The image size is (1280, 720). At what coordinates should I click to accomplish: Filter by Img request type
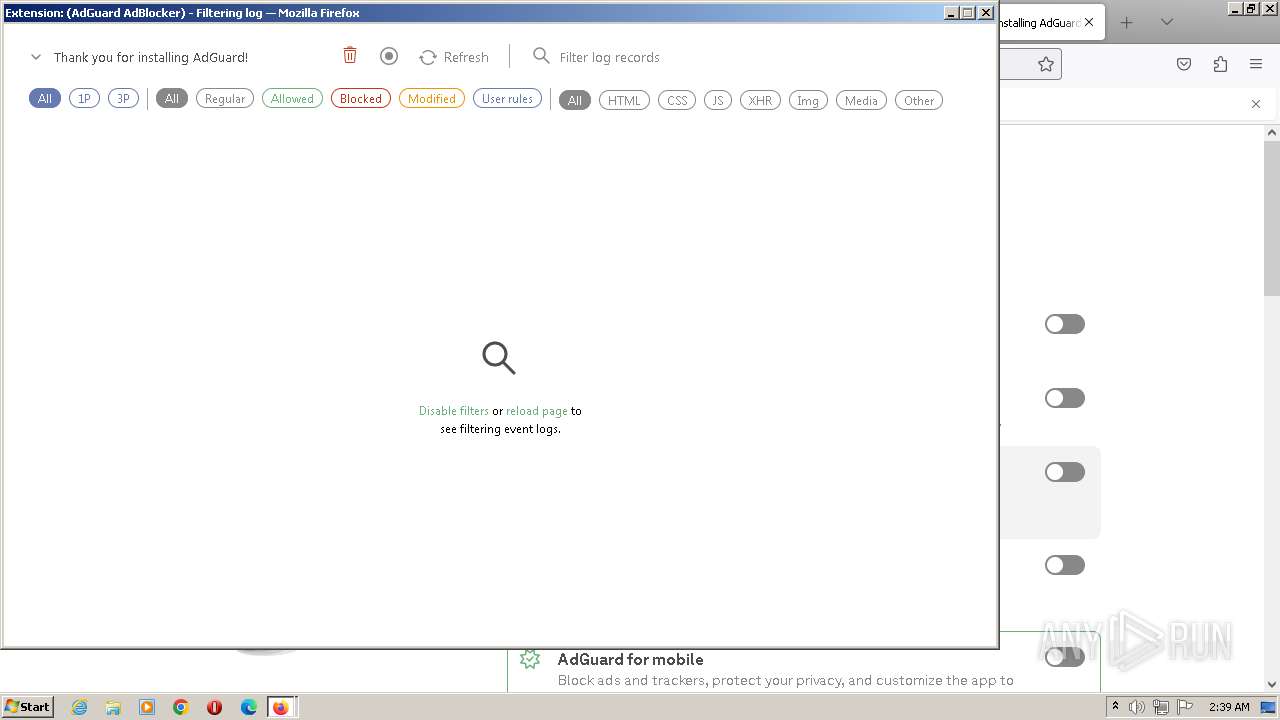point(808,100)
